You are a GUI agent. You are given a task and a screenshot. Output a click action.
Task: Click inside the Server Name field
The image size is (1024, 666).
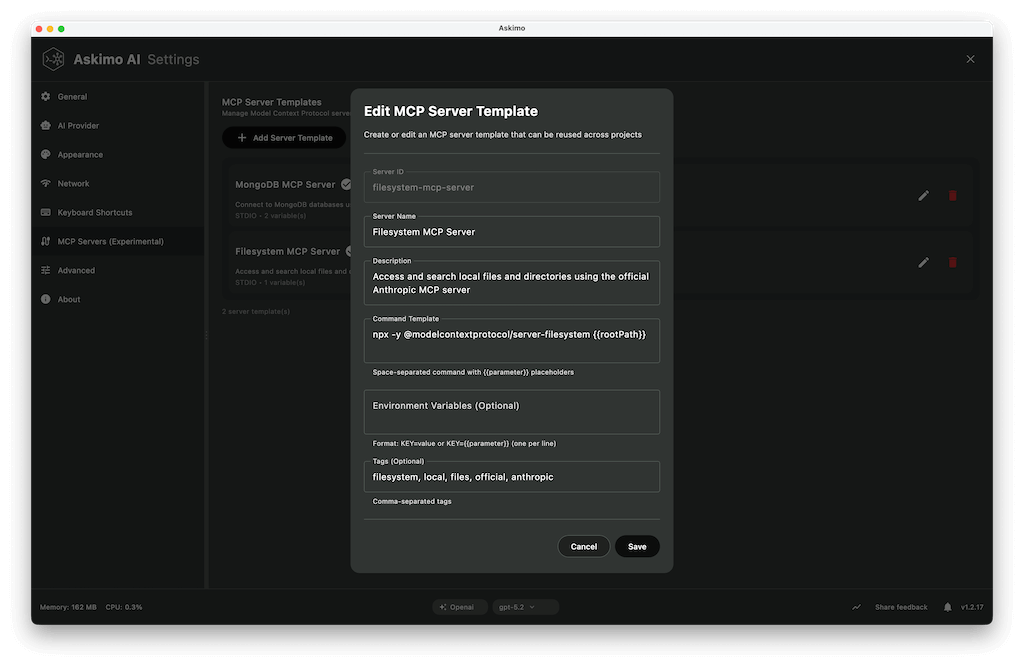tap(511, 231)
